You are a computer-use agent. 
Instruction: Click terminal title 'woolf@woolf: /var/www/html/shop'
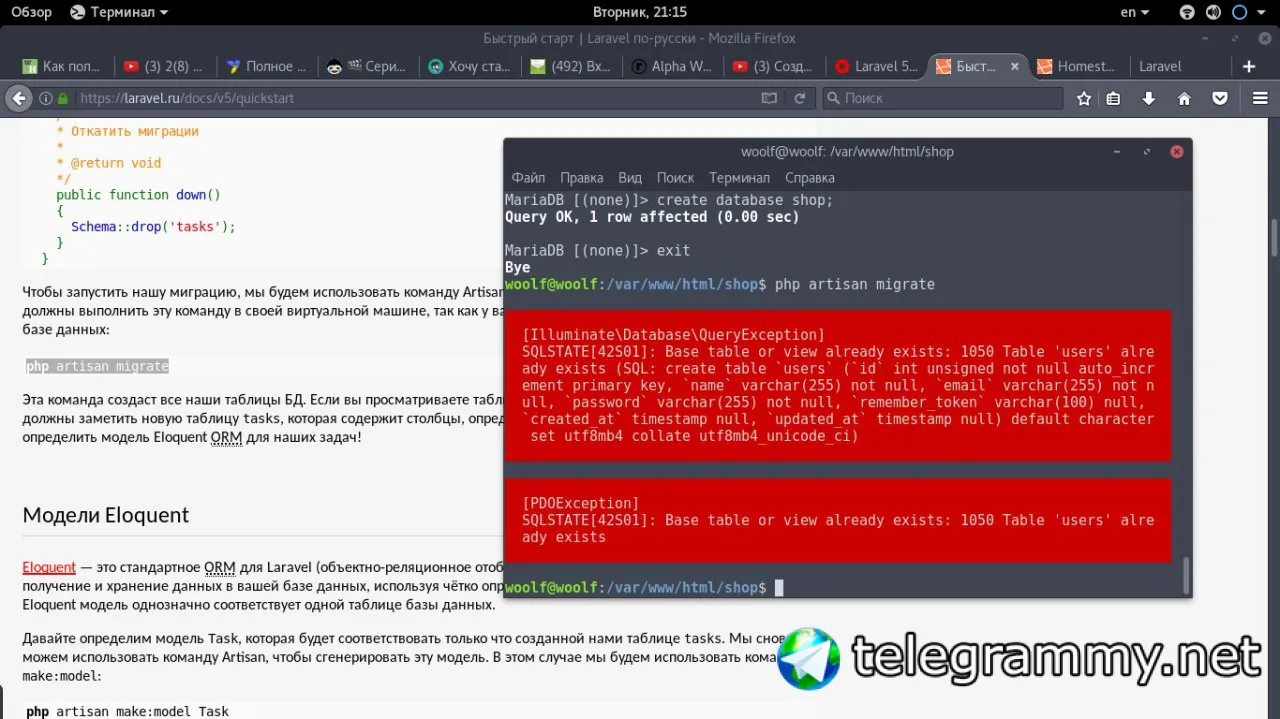(x=847, y=152)
